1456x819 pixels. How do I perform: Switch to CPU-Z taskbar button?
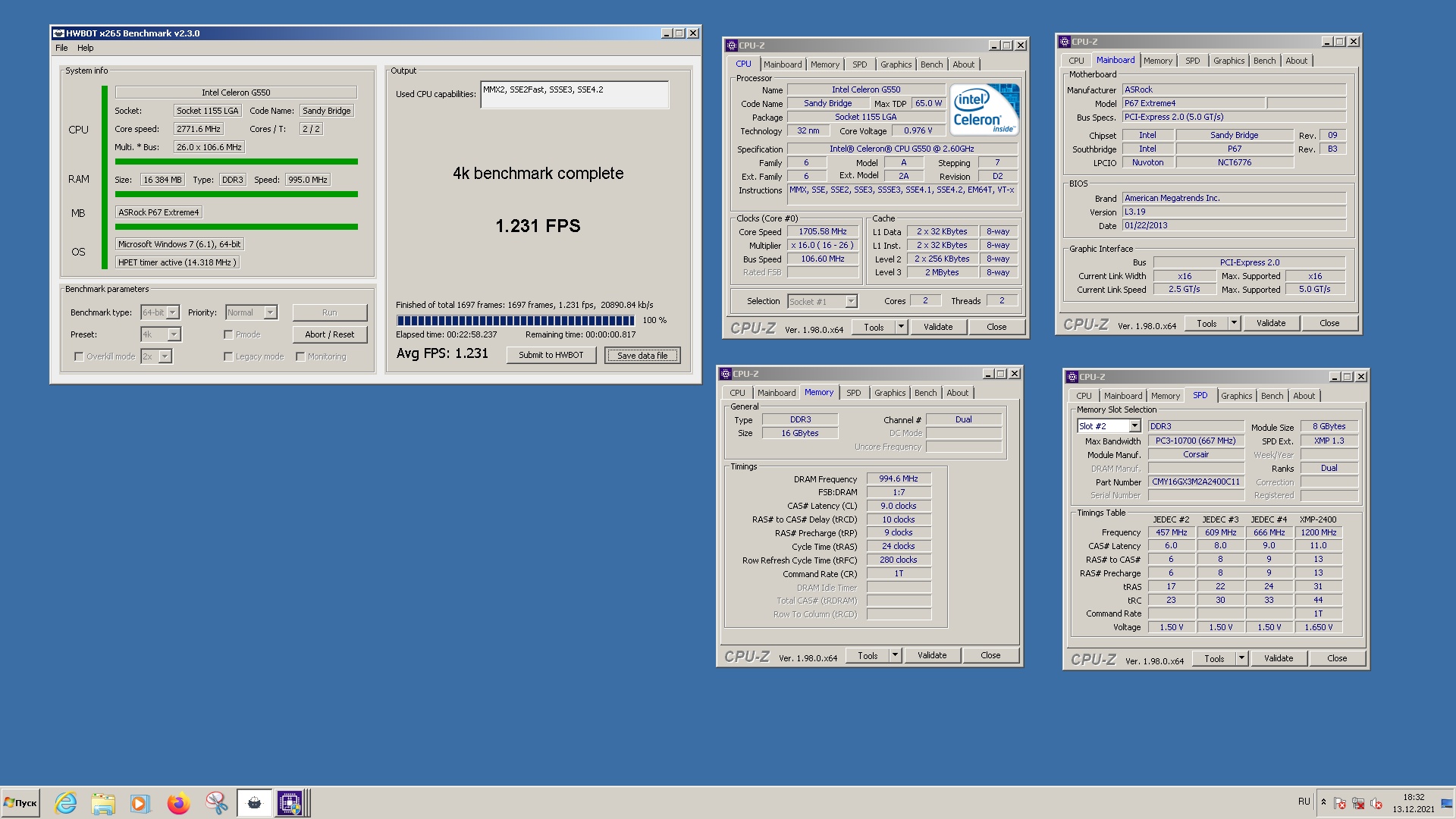[x=290, y=803]
